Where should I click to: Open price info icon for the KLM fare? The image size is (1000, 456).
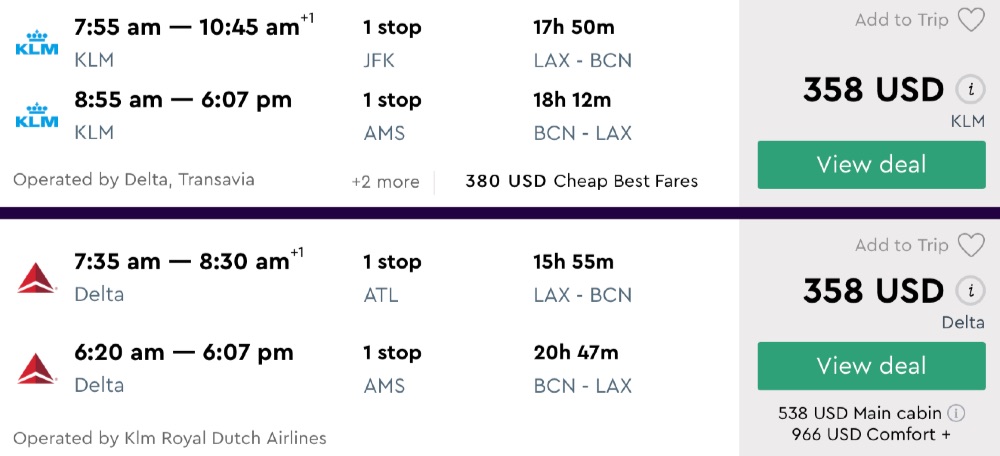click(x=968, y=90)
